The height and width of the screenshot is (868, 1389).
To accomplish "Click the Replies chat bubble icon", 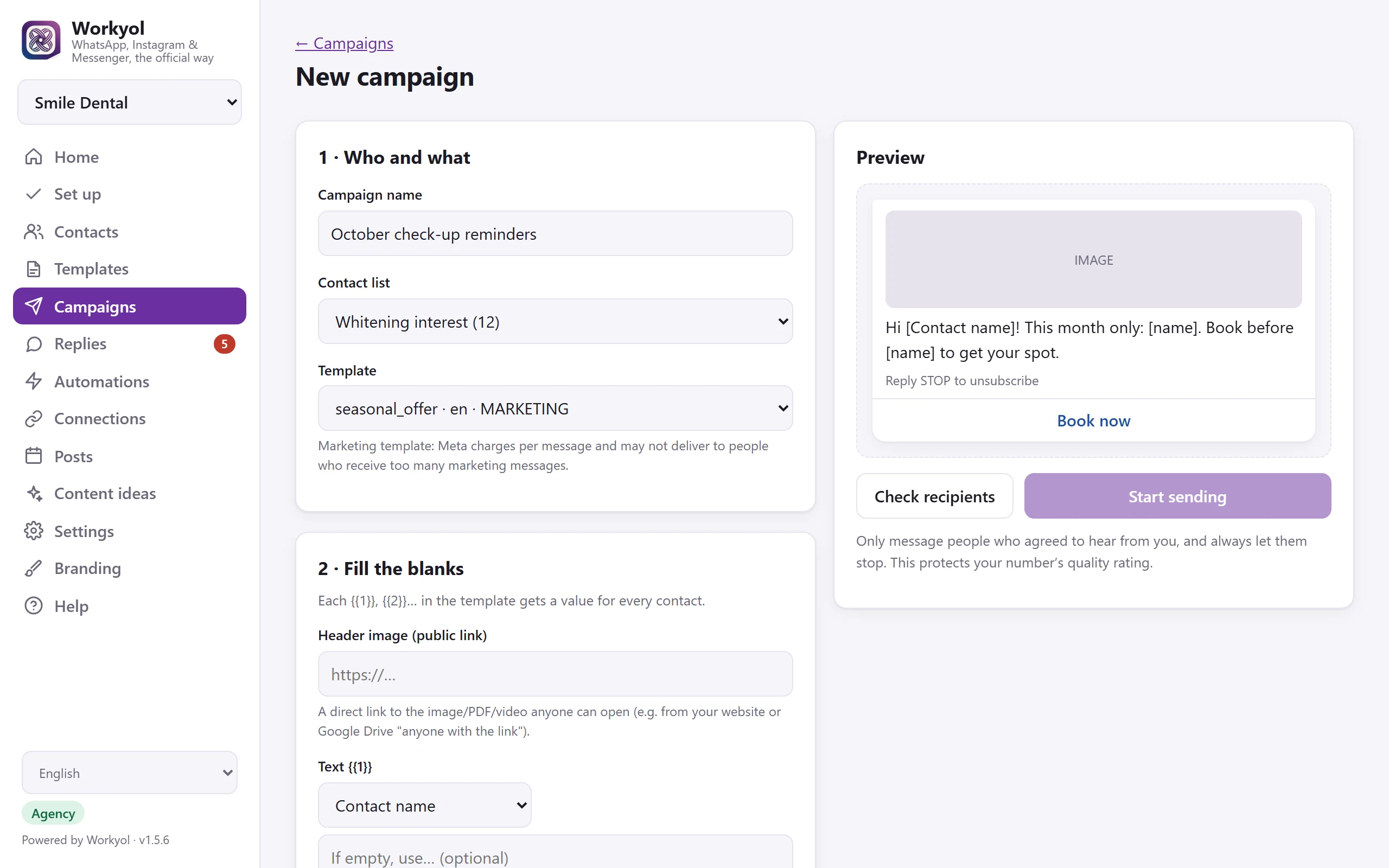I will pyautogui.click(x=34, y=344).
